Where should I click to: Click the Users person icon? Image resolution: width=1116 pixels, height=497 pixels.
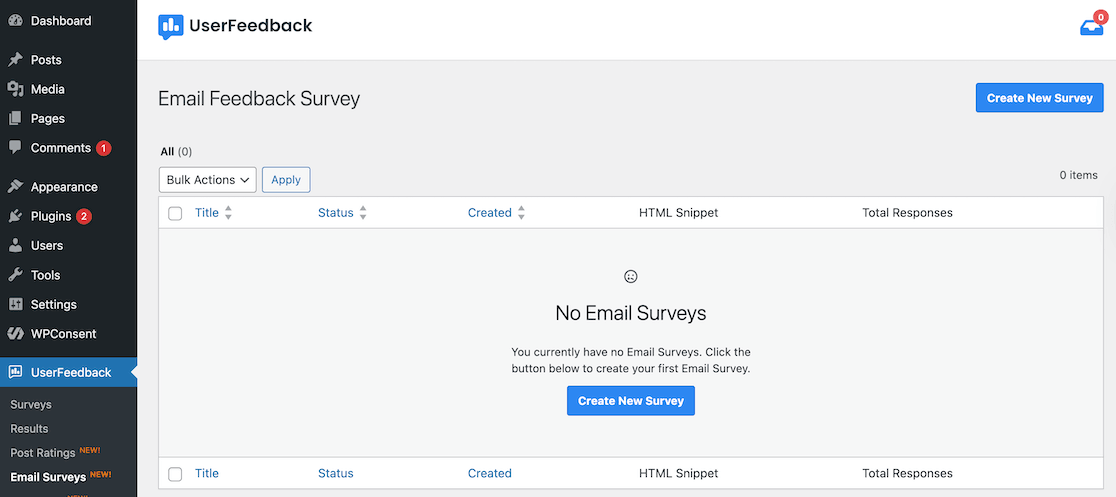15,246
